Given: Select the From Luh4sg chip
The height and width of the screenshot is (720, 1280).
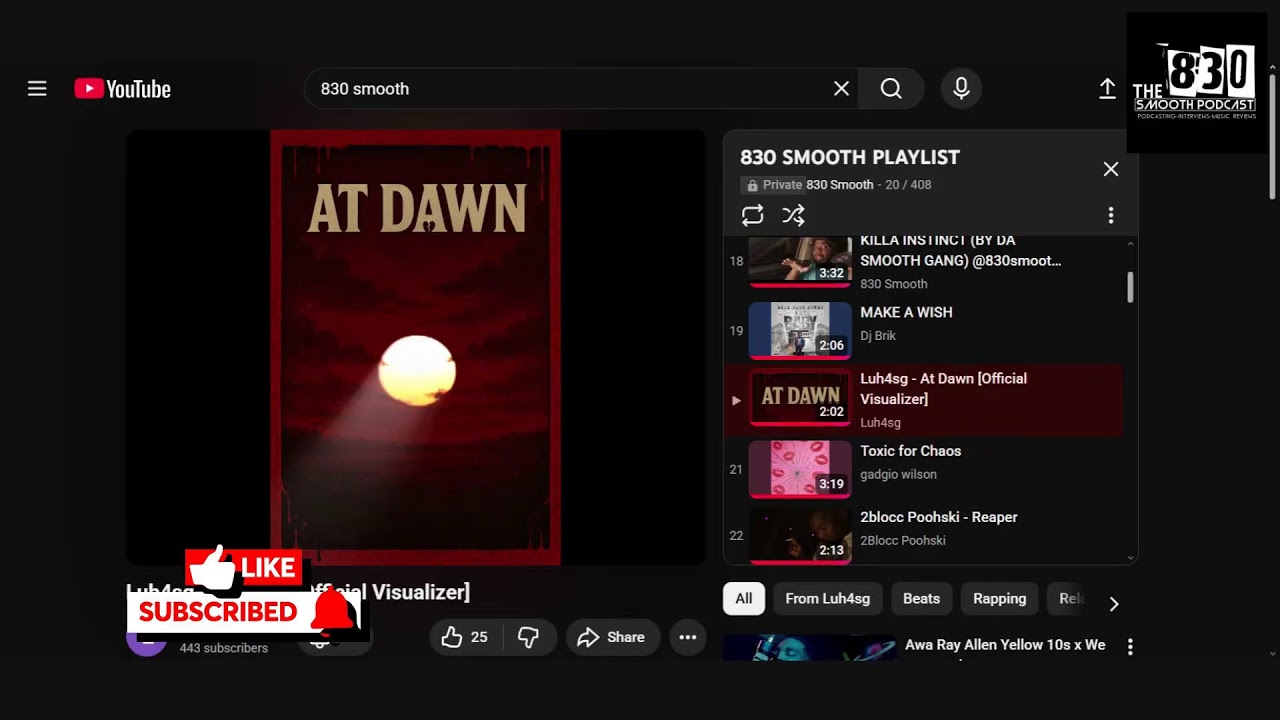Looking at the screenshot, I should (x=828, y=599).
